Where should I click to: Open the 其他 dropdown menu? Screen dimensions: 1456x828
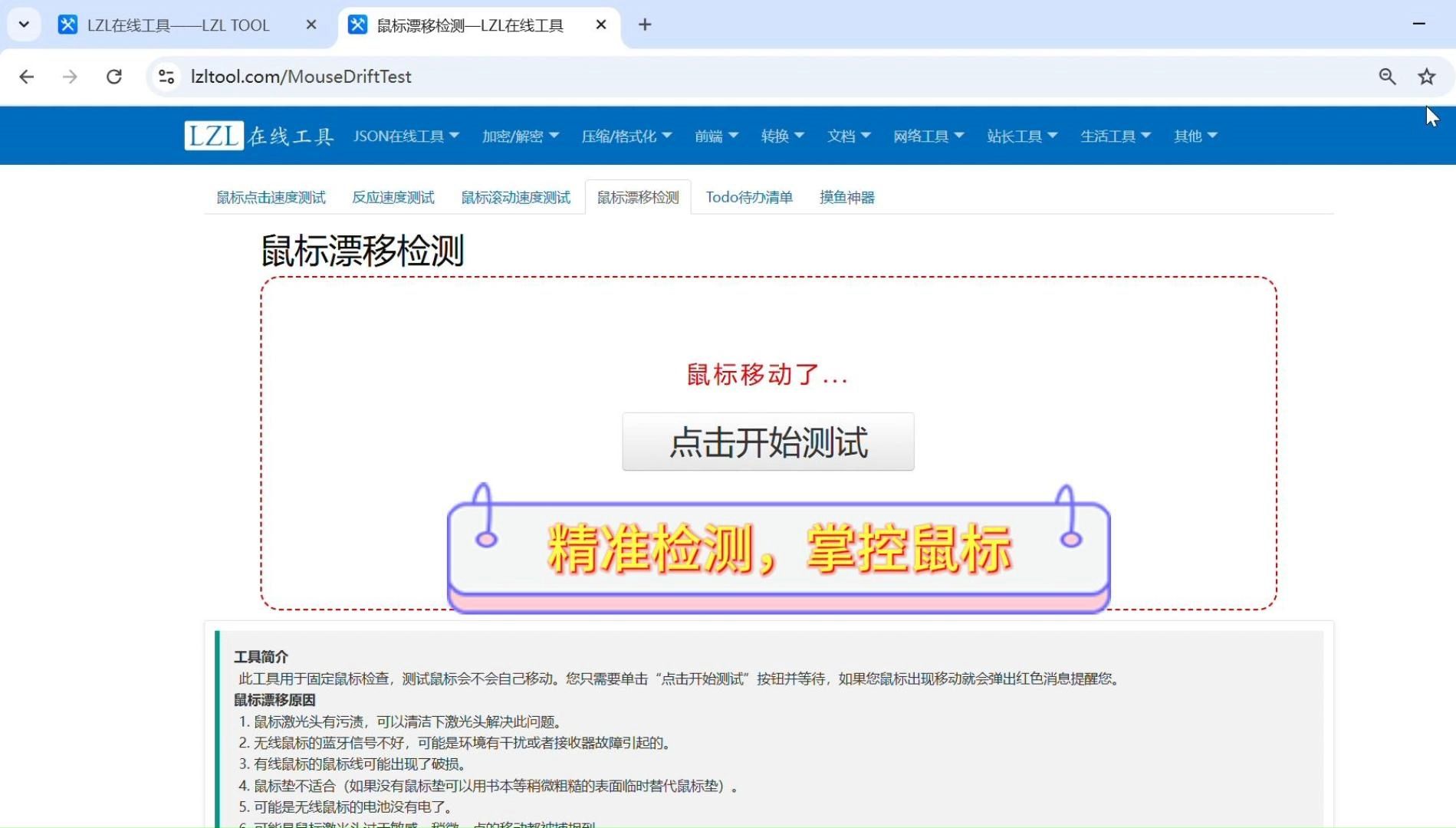coord(1194,136)
